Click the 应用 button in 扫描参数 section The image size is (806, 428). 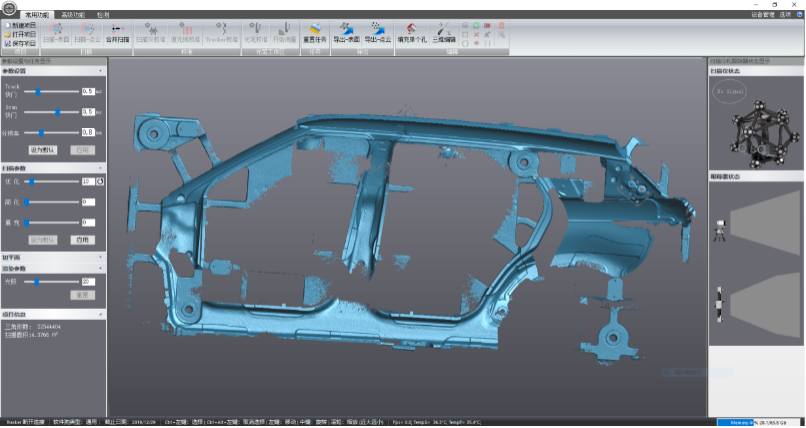pyautogui.click(x=83, y=240)
